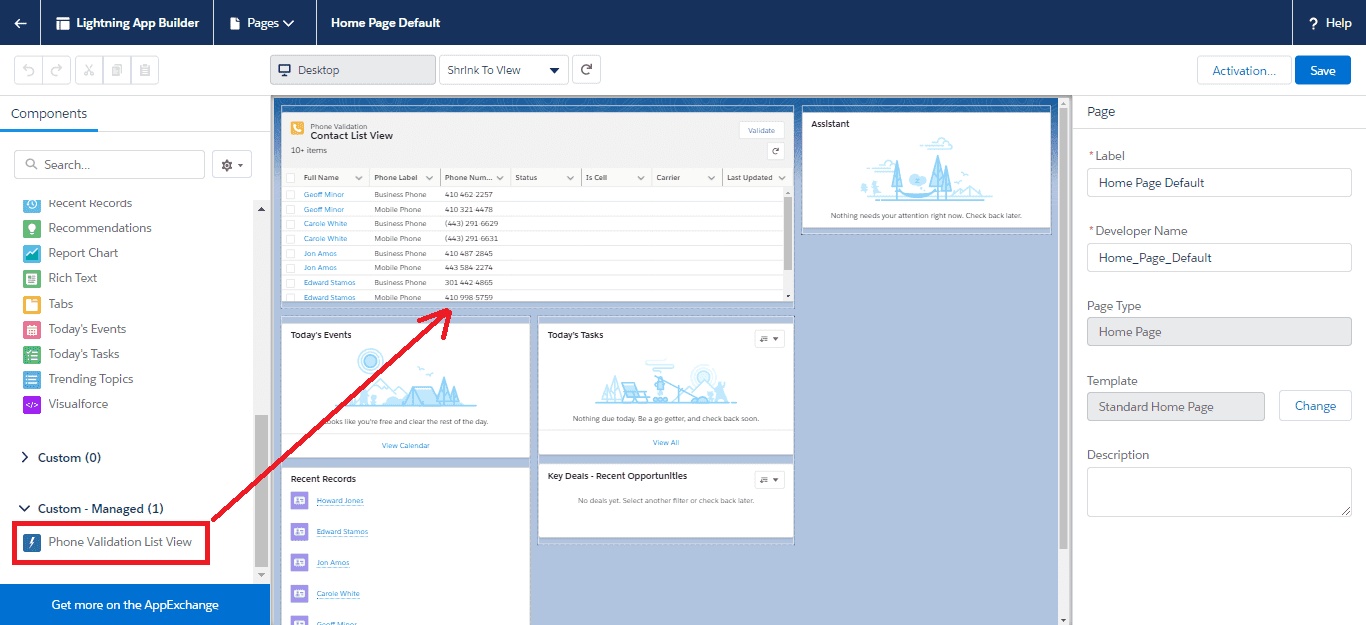The height and width of the screenshot is (625, 1366).
Task: Tick the select-all checkbox in list header
Action: pyautogui.click(x=291, y=178)
